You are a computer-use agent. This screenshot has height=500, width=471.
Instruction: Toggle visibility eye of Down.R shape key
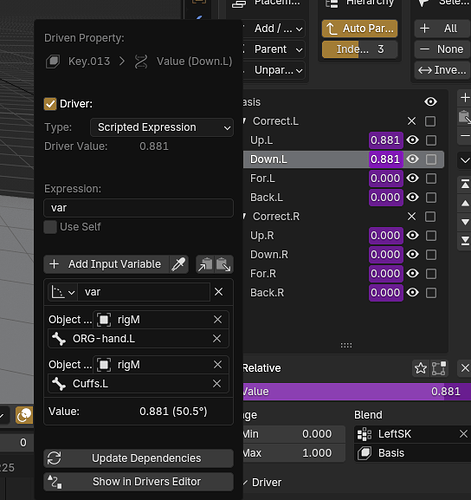[x=413, y=254]
